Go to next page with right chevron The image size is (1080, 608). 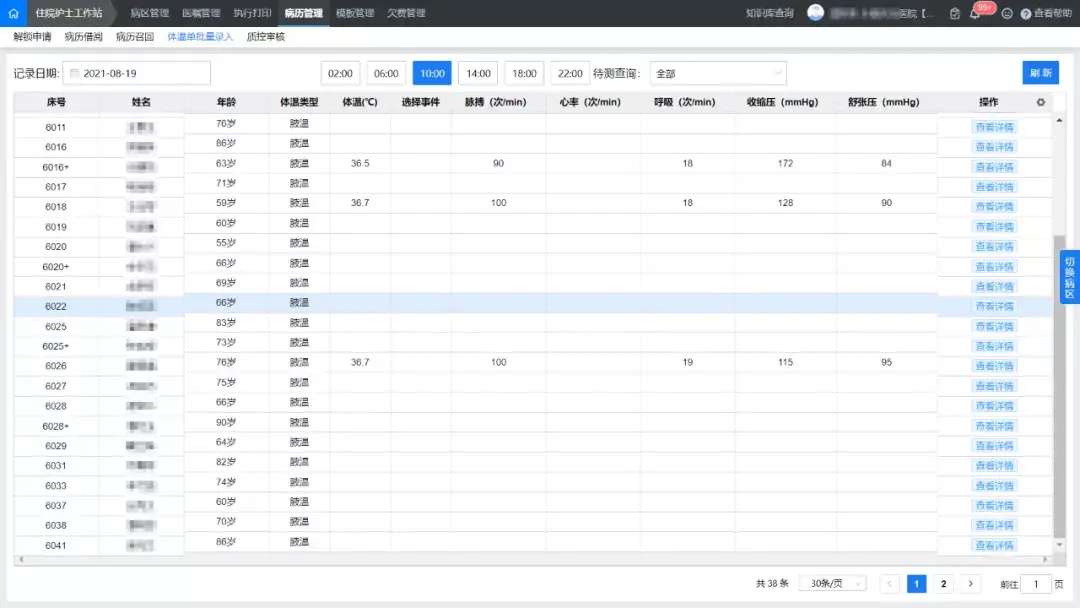tap(969, 584)
